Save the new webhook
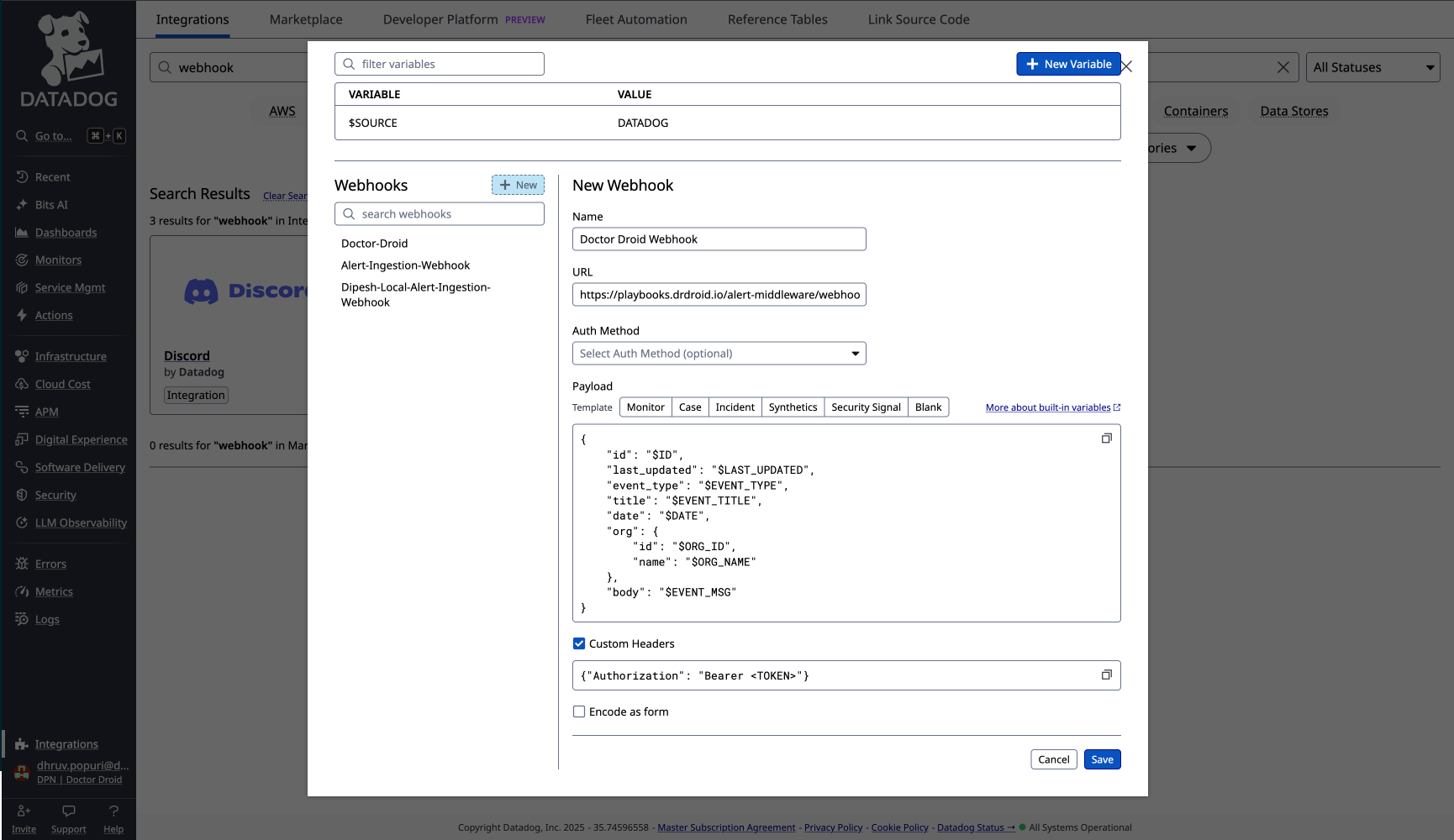This screenshot has height=840, width=1454. pos(1102,759)
